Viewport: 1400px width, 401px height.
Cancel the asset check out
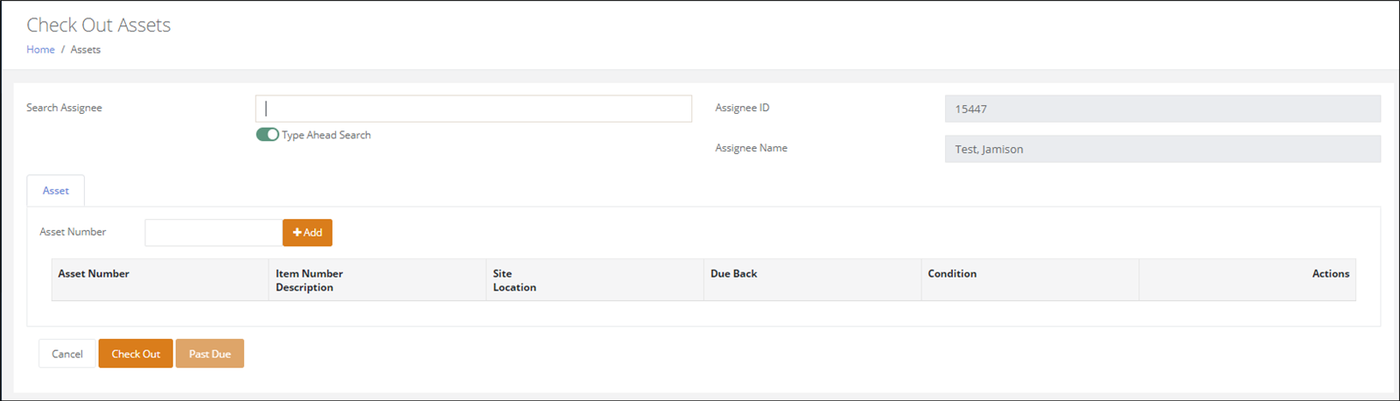pyautogui.click(x=67, y=354)
